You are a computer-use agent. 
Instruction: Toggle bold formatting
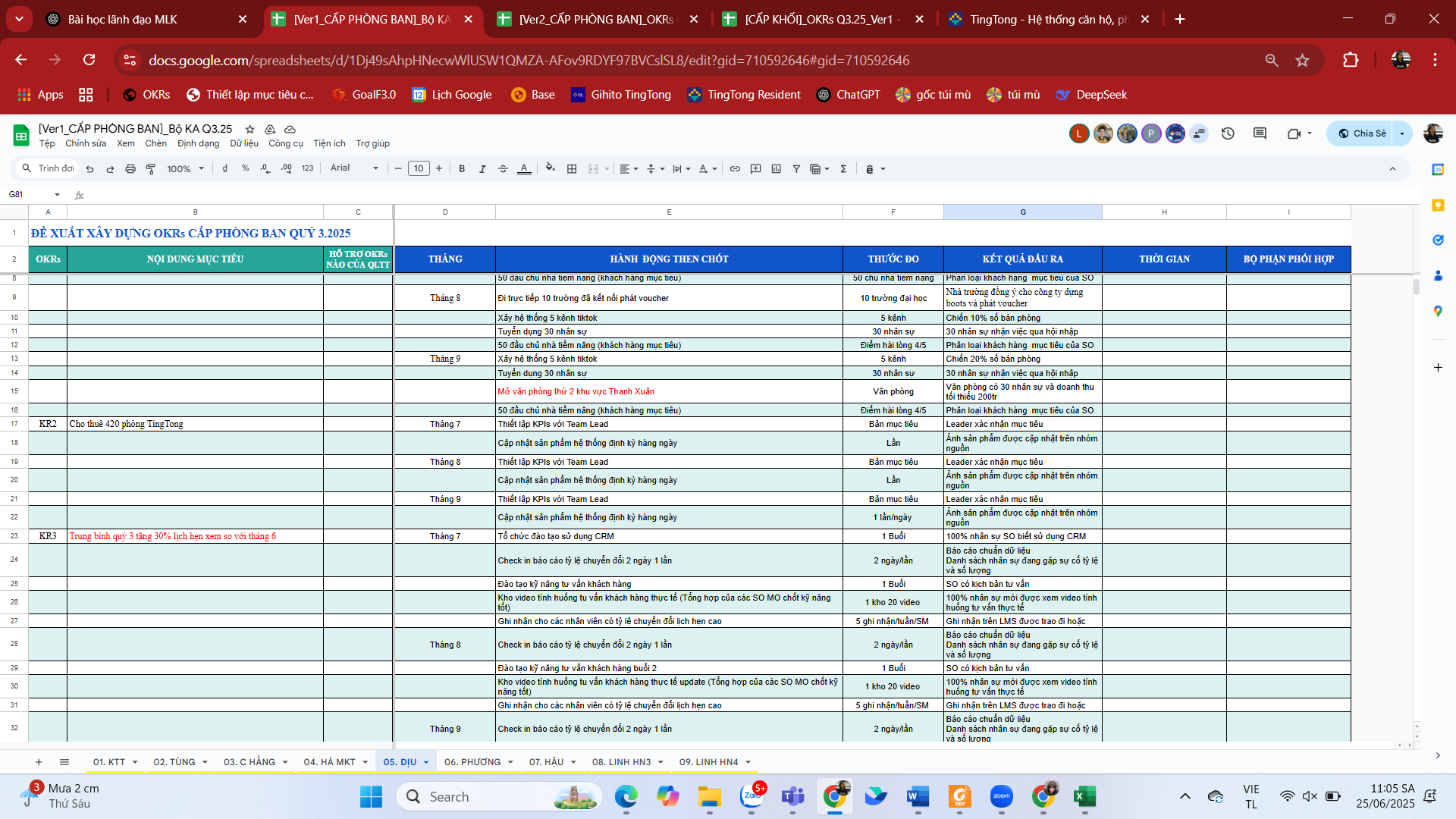click(462, 168)
